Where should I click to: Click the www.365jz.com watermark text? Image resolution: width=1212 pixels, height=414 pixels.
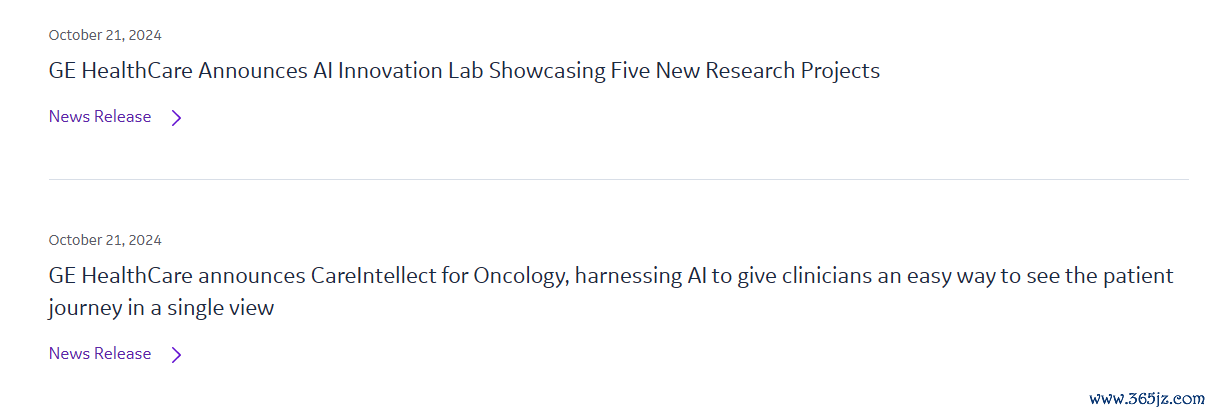pyautogui.click(x=1147, y=398)
